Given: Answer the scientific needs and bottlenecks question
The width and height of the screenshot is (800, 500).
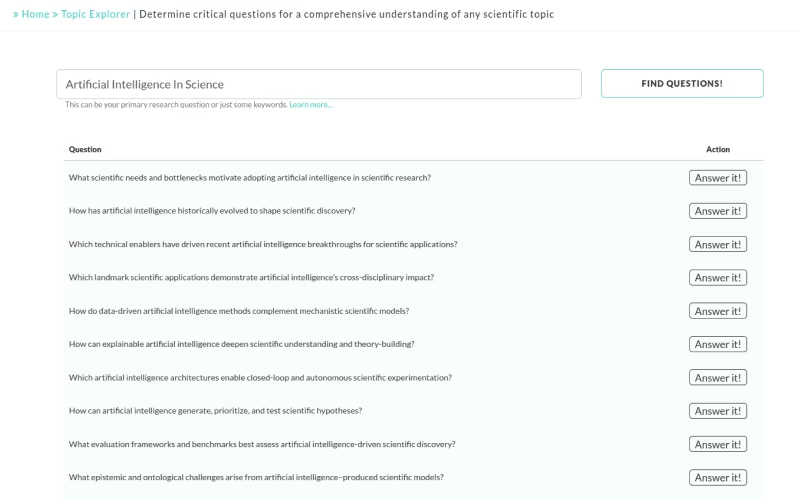Looking at the screenshot, I should click(x=718, y=178).
